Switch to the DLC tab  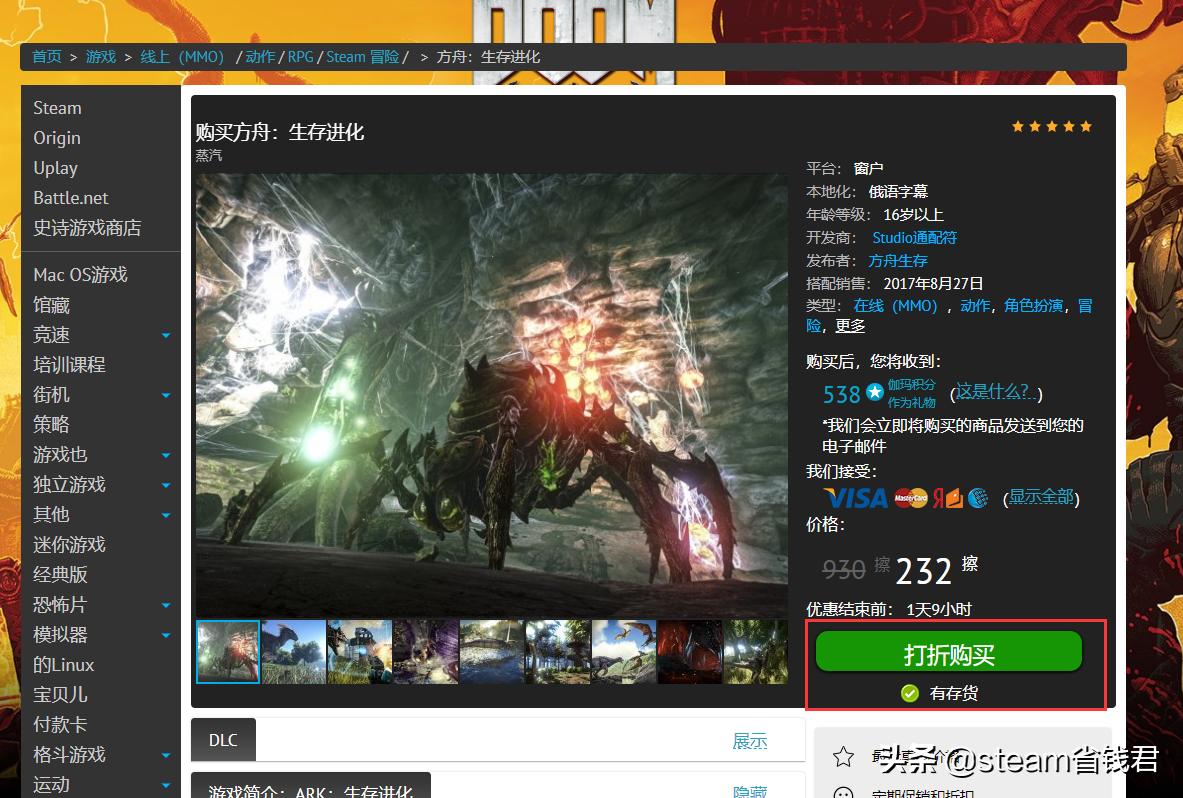pyautogui.click(x=222, y=739)
